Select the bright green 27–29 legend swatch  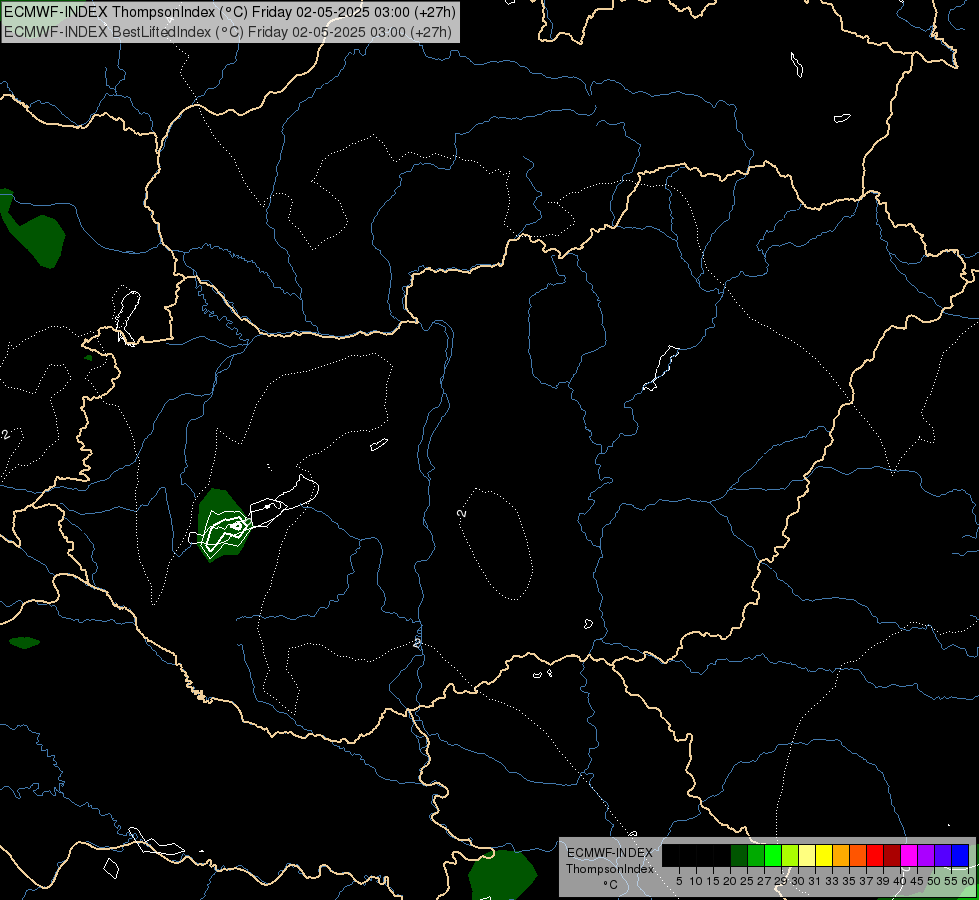773,855
